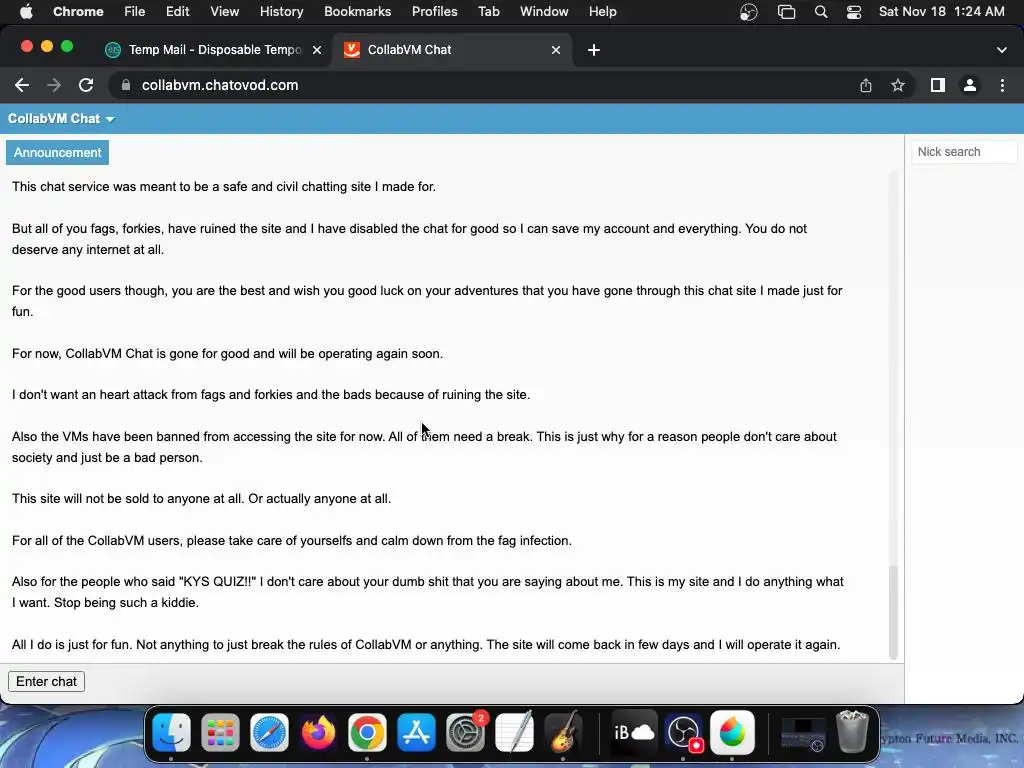Close the Temp Mail tab
This screenshot has width=1024, height=768.
point(317,50)
